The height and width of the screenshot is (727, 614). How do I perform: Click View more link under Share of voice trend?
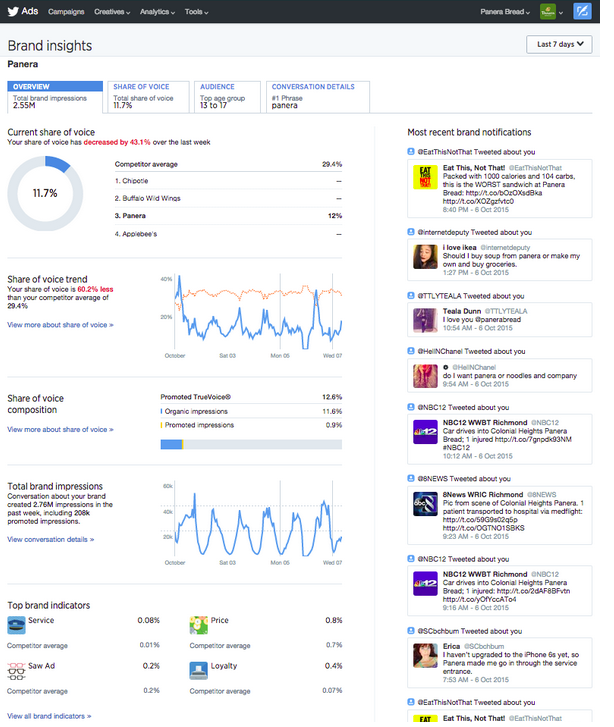pos(60,325)
